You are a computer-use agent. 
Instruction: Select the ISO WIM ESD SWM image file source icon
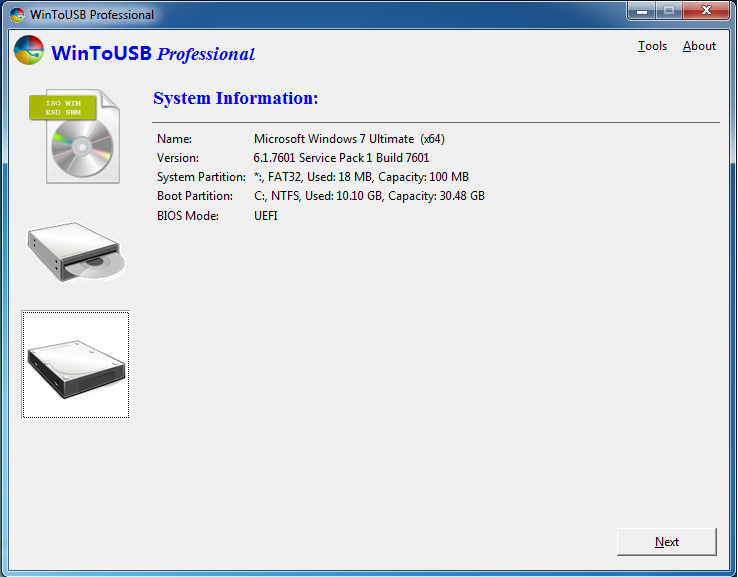click(x=75, y=136)
